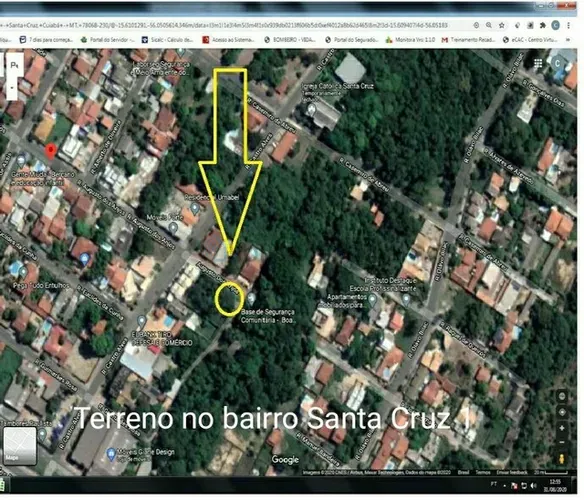584x500 pixels.
Task: Open the Google apps grid icon
Action: click(538, 63)
